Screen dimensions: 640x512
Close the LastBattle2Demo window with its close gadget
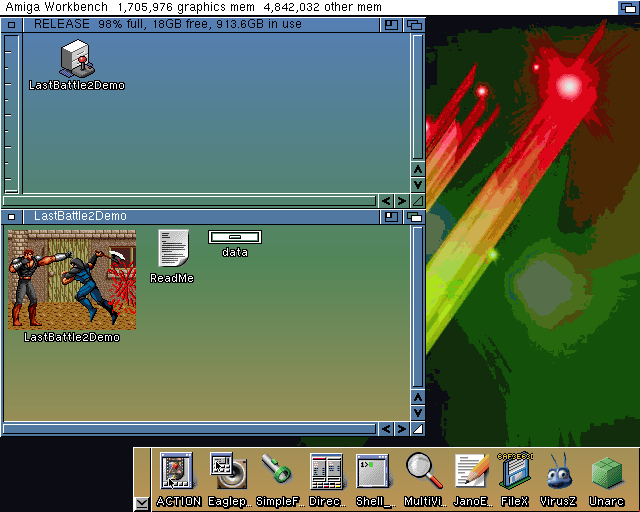click(x=11, y=217)
